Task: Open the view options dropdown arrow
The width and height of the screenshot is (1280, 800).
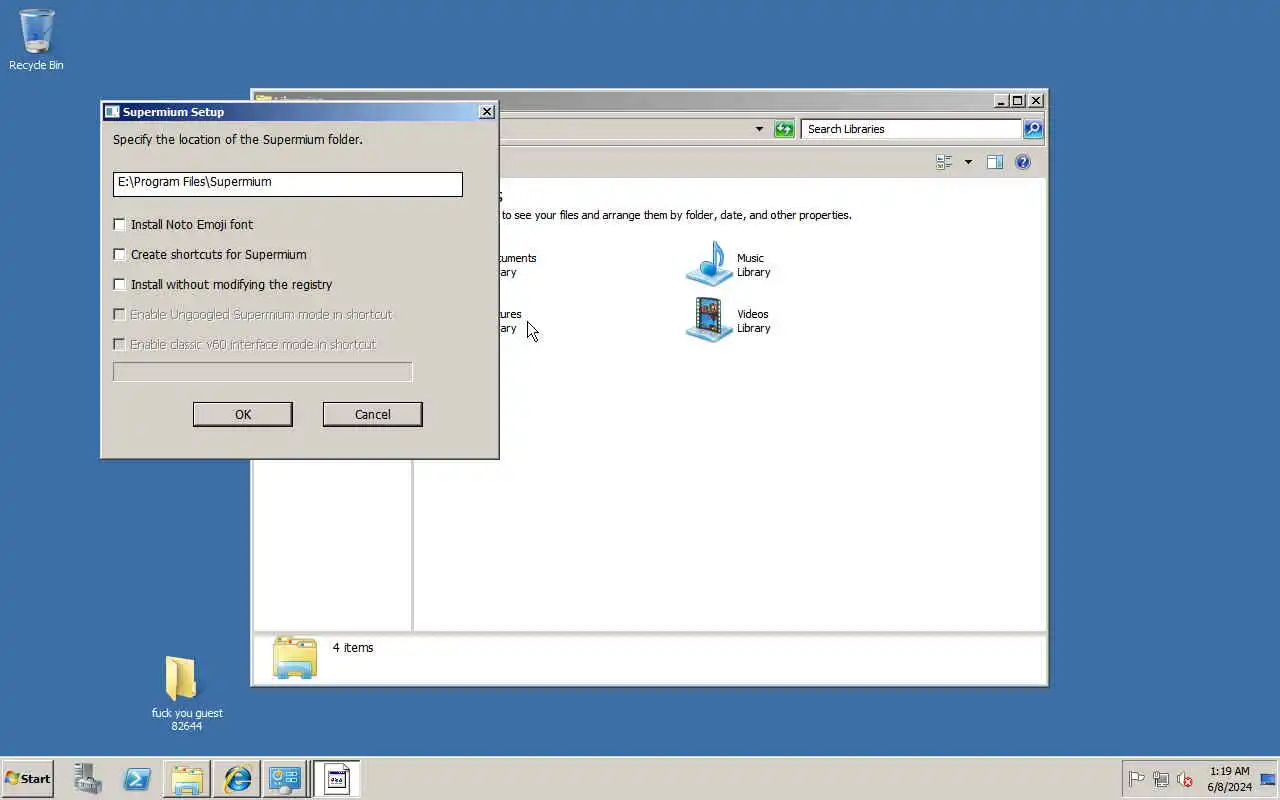Action: (x=968, y=162)
